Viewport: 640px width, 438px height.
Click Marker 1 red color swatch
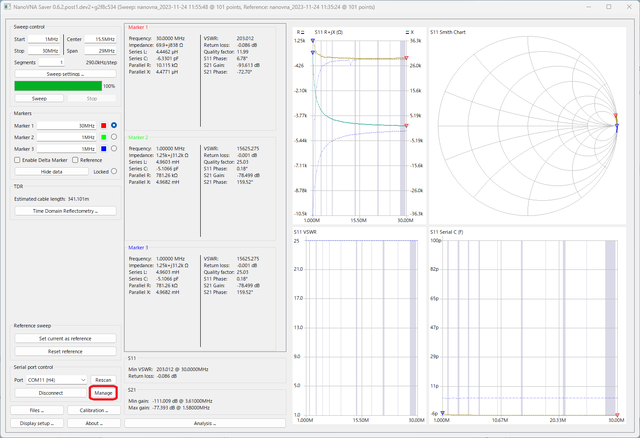click(x=104, y=126)
